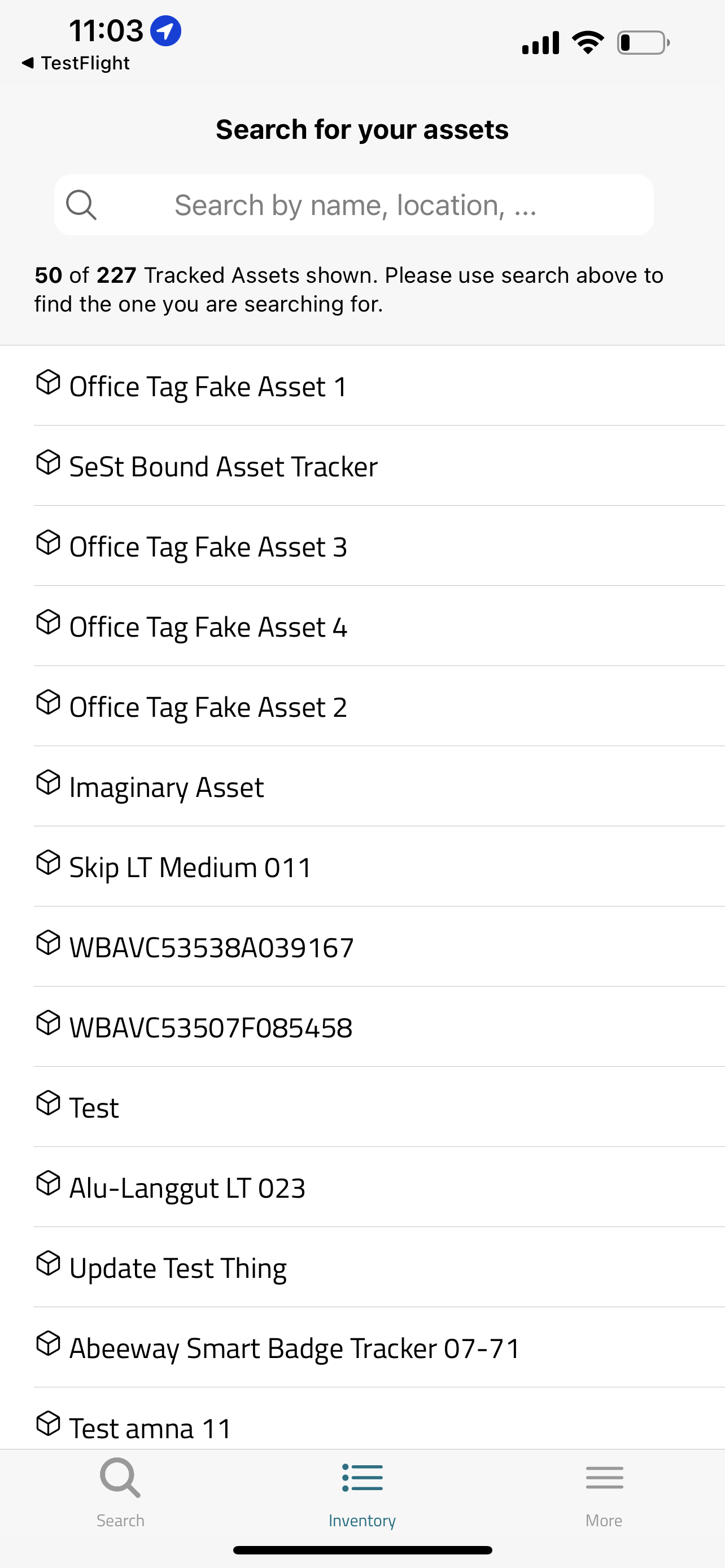The height and width of the screenshot is (1568, 725).
Task: Tap cube icon beside Imaginary Asset
Action: 48,783
